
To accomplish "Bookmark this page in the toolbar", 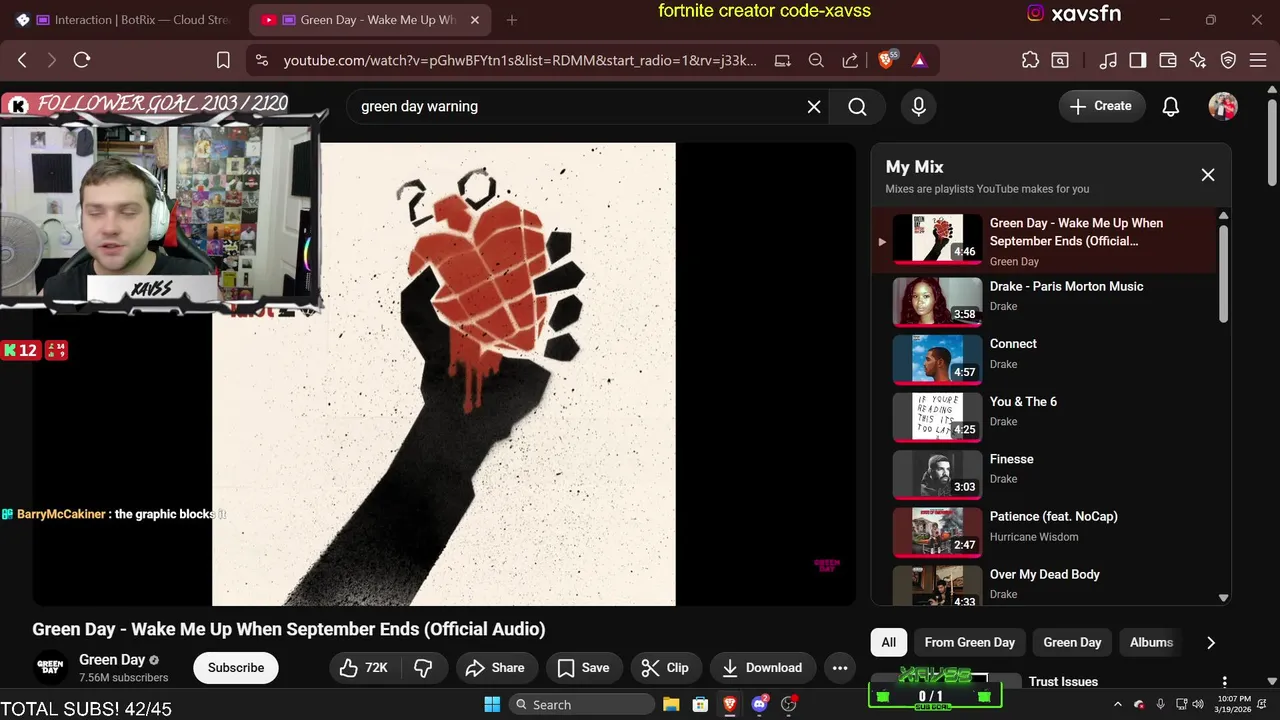I will 223,60.
